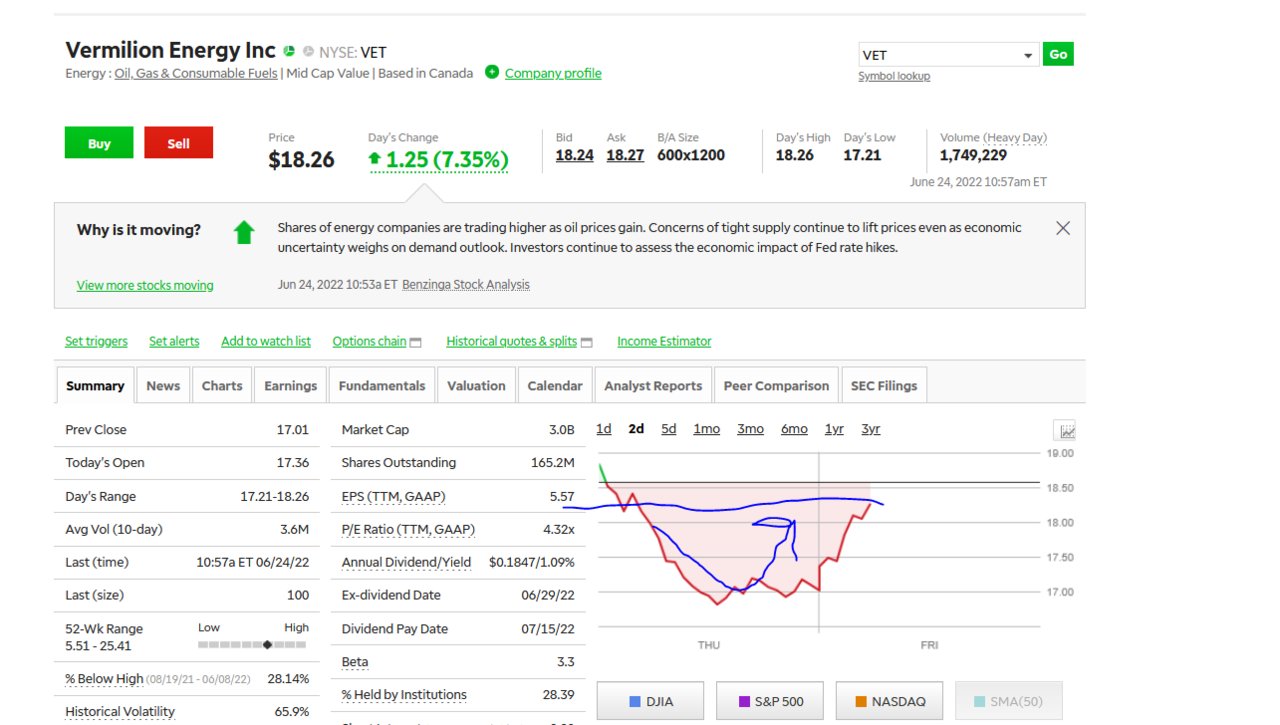
Task: Click the Volume (Heavy Day) label
Action: tap(993, 138)
